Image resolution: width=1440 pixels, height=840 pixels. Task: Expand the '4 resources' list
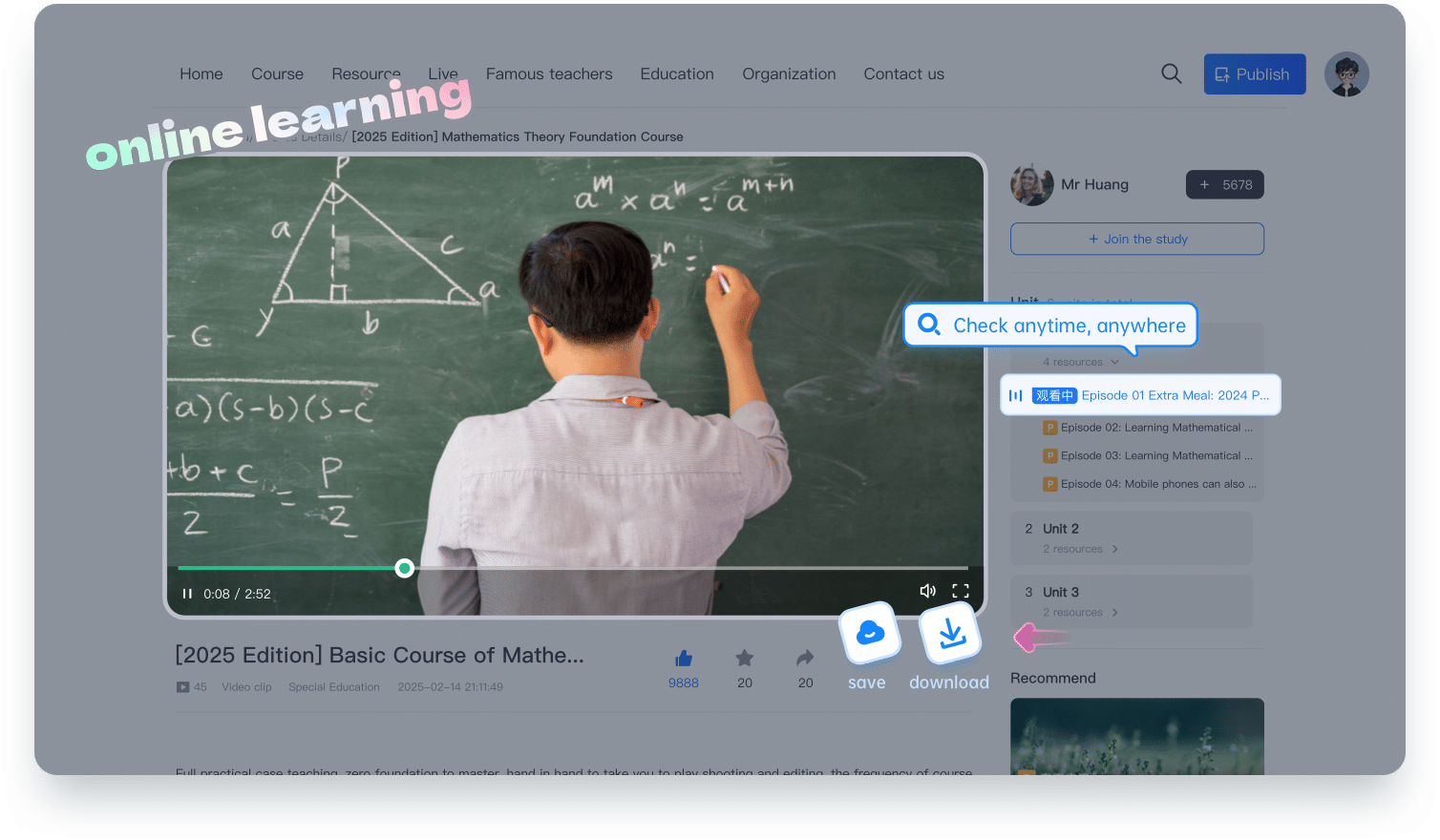pyautogui.click(x=1081, y=362)
